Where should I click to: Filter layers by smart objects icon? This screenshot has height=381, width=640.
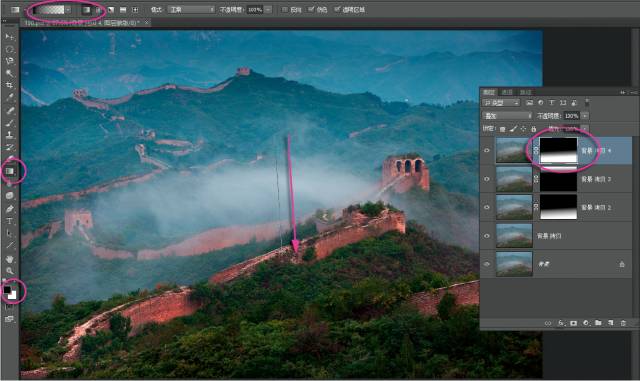pyautogui.click(x=574, y=103)
